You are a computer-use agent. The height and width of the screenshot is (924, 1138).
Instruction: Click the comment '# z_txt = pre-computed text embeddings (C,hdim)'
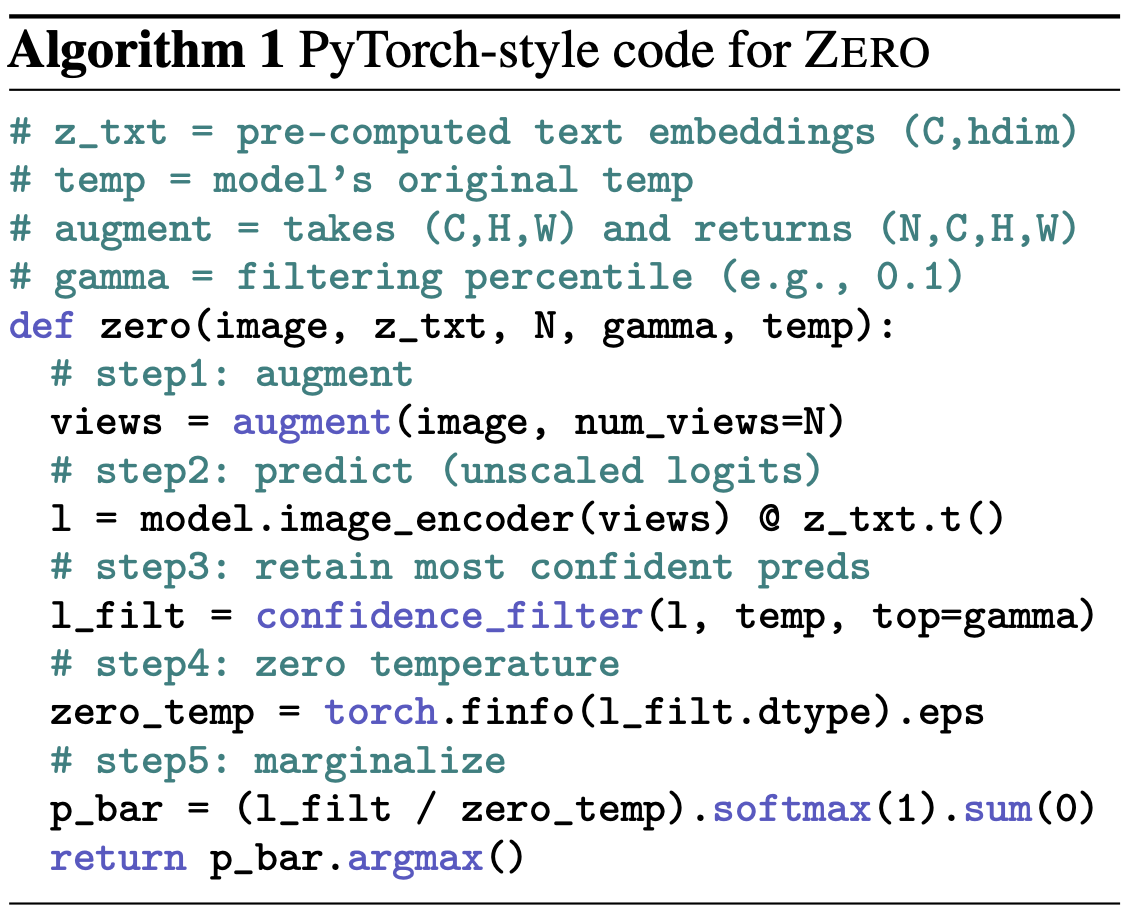tap(543, 134)
